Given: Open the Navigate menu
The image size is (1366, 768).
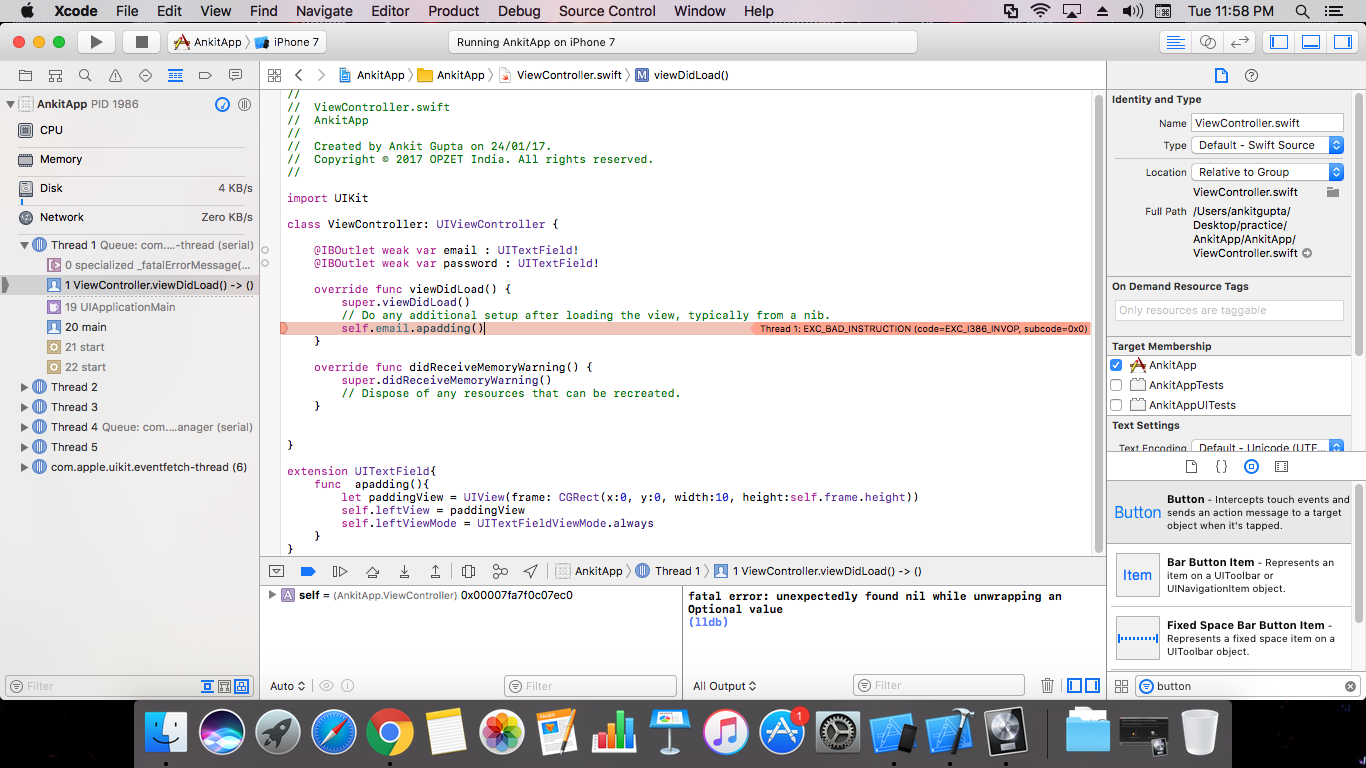Looking at the screenshot, I should 324,11.
